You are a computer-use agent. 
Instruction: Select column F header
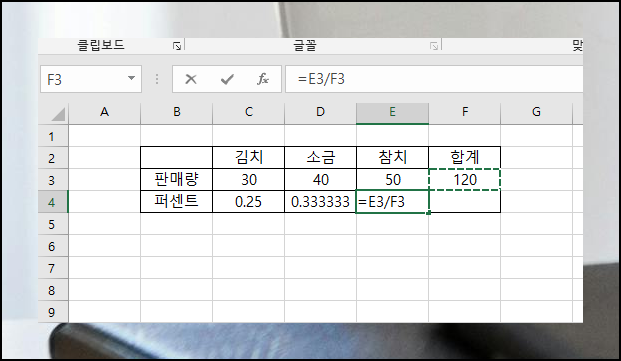coord(465,113)
